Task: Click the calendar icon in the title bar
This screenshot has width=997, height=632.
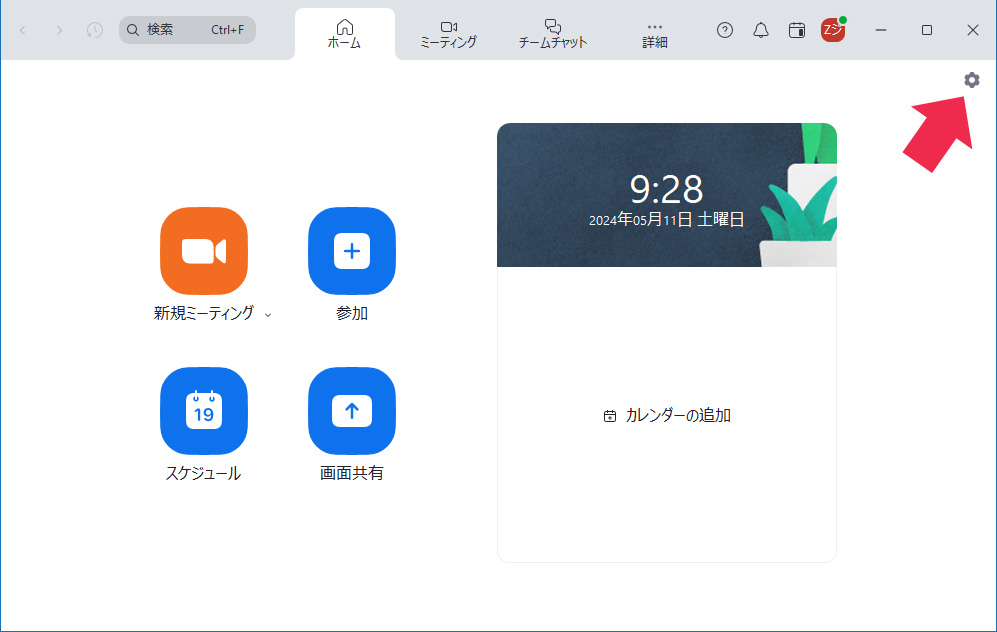Action: (x=797, y=30)
